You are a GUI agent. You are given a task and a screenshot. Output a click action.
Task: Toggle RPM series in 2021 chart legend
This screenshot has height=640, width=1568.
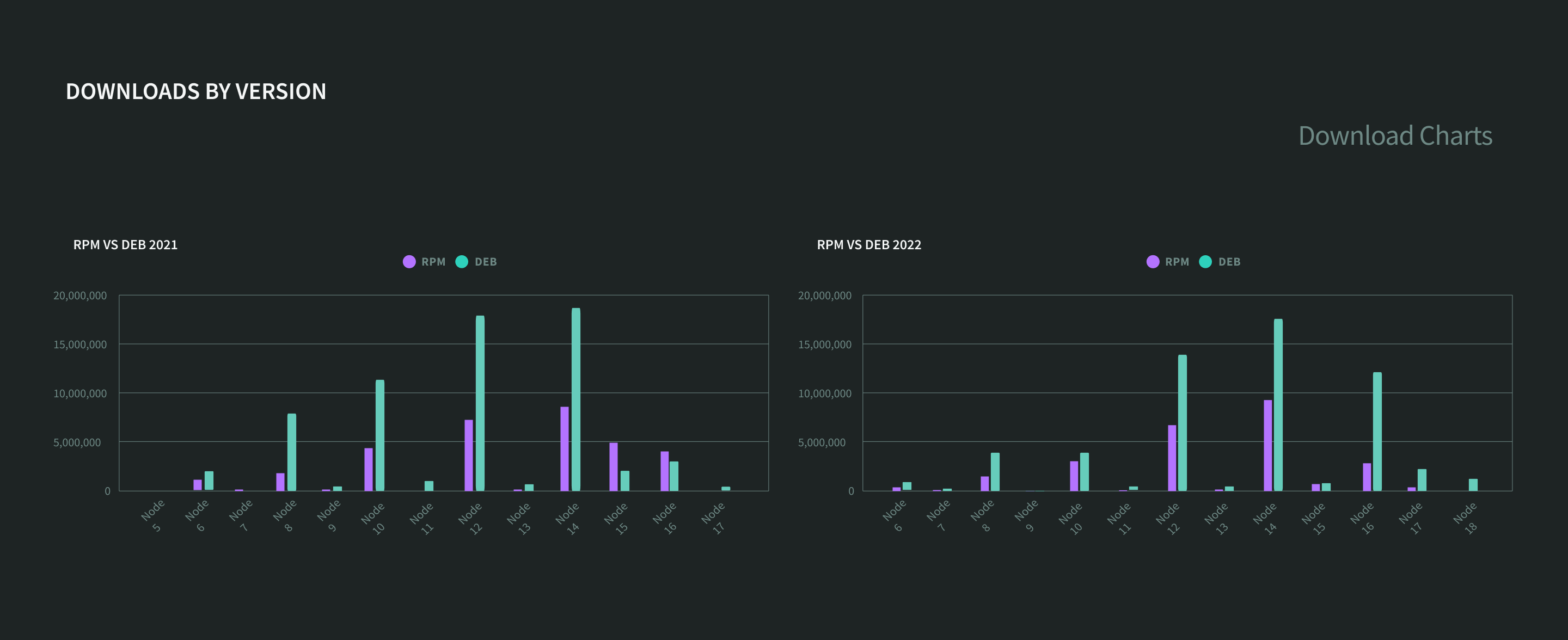pyautogui.click(x=433, y=262)
